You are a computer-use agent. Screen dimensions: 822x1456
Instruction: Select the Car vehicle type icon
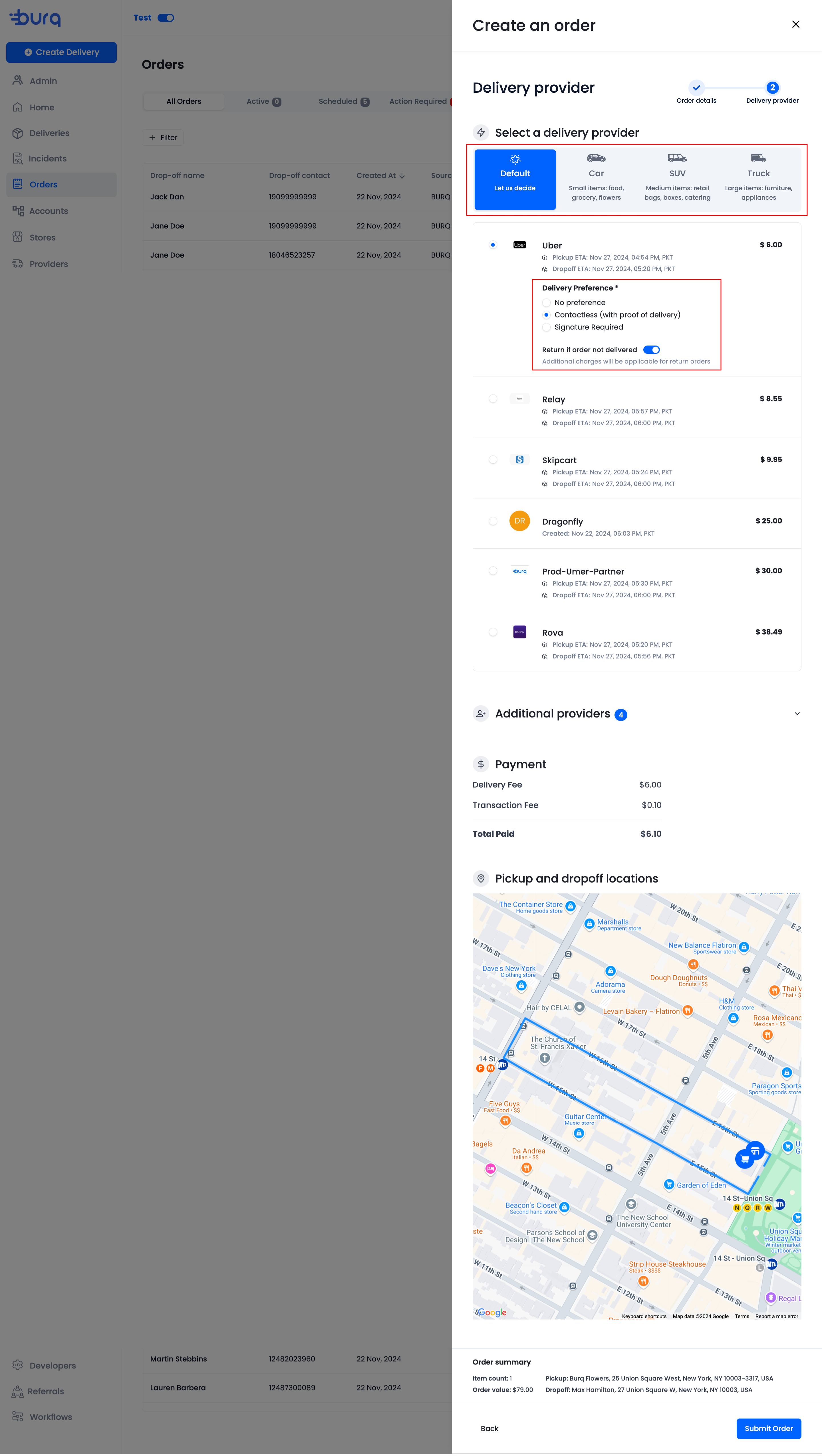(596, 158)
